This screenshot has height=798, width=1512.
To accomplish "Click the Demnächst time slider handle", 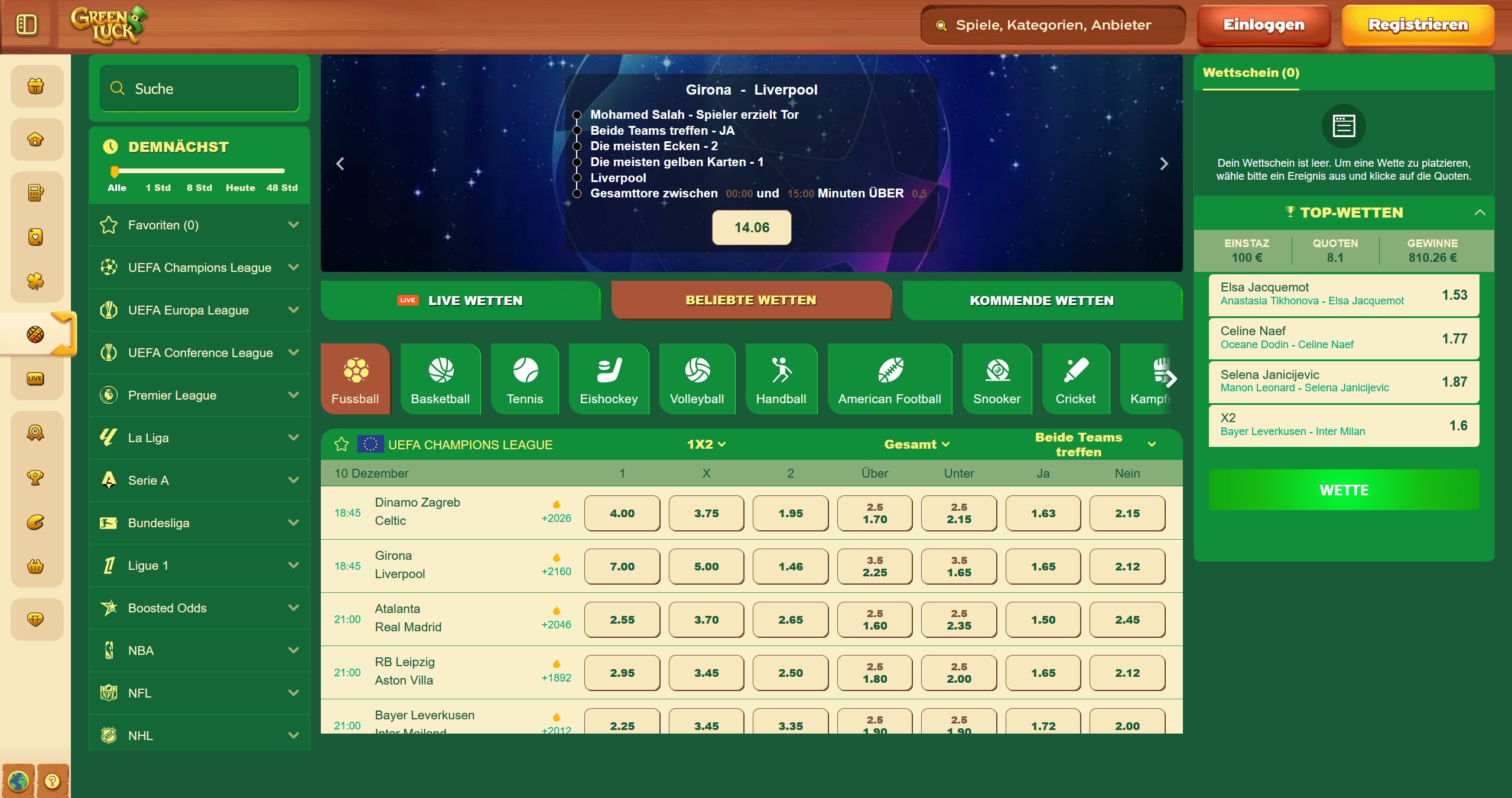I will (115, 171).
